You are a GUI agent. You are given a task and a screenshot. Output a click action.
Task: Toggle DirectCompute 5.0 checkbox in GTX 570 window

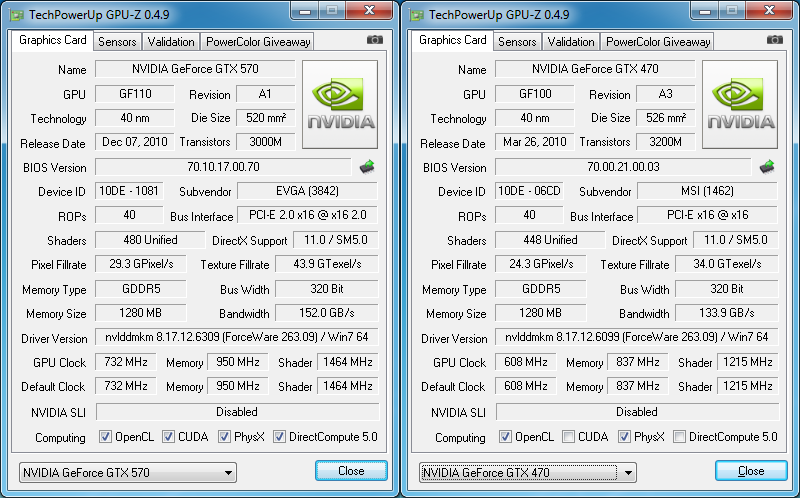[279, 437]
